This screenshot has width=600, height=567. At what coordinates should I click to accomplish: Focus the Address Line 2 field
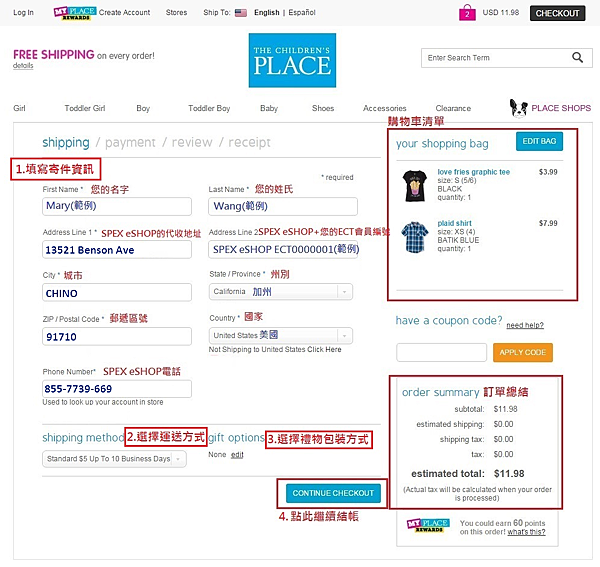coord(283,250)
